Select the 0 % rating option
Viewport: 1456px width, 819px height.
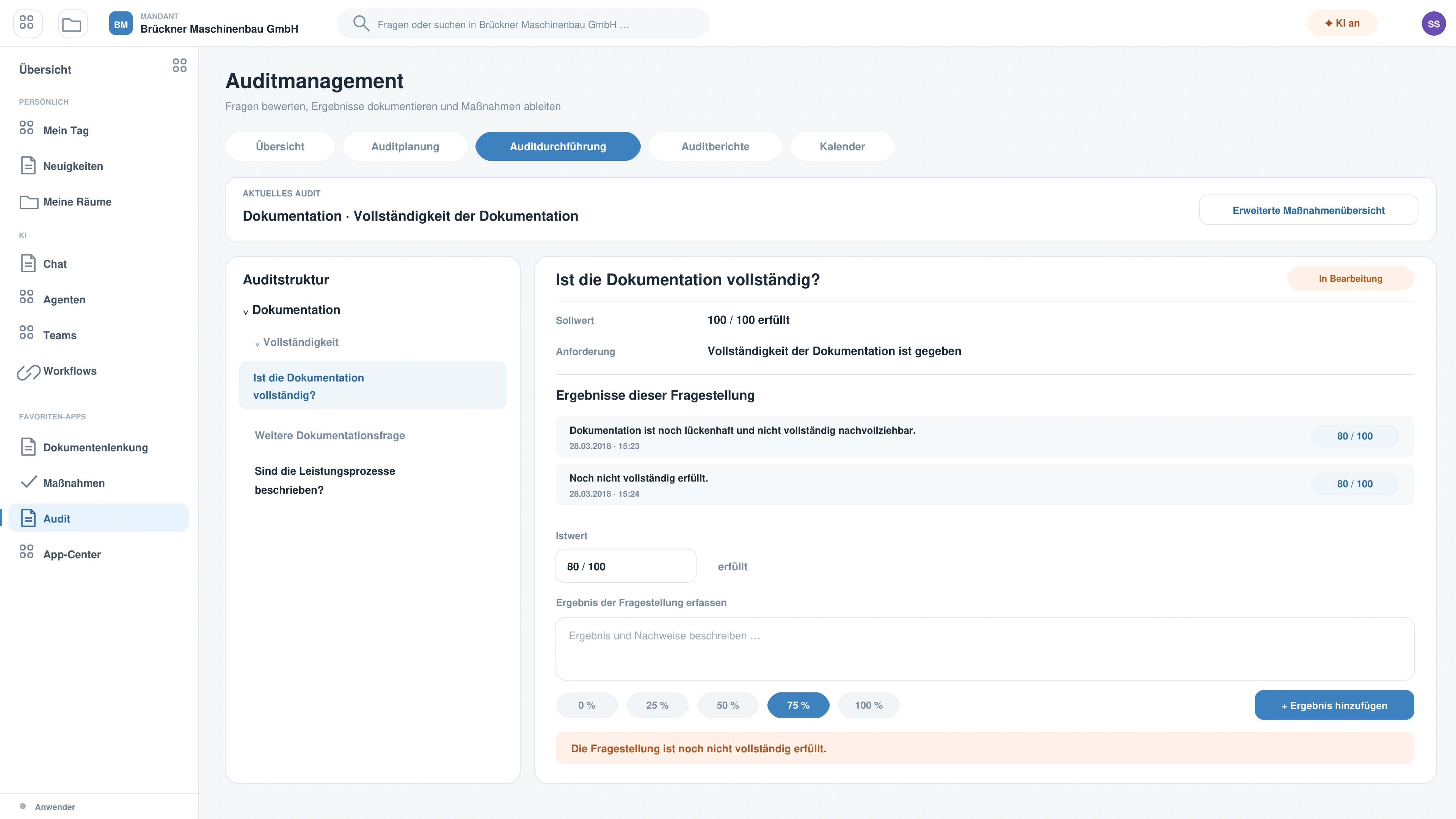pos(587,705)
